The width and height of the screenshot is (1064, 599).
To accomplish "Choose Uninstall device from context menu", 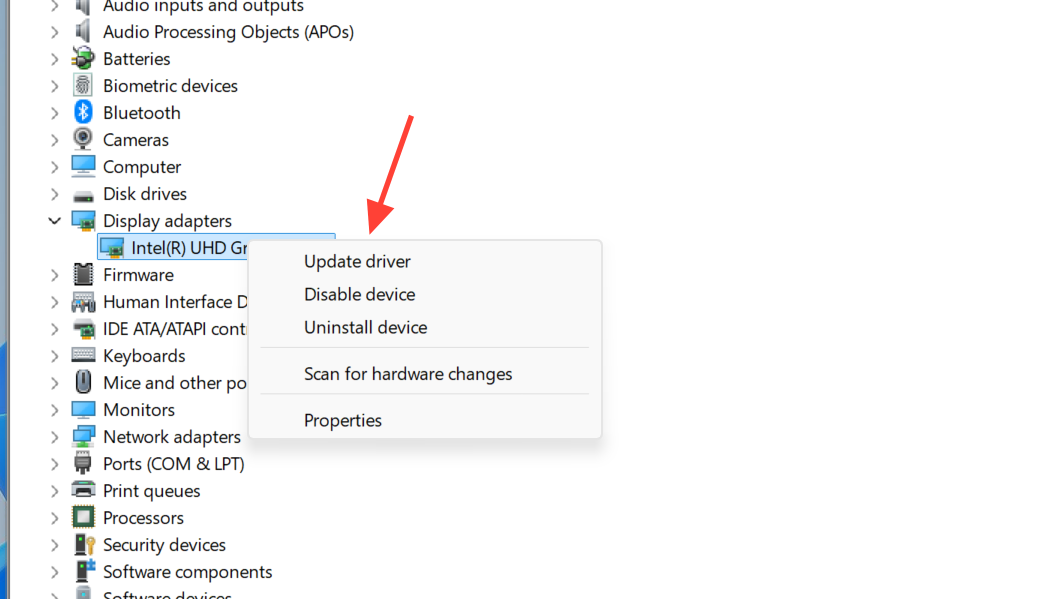I will (x=365, y=328).
